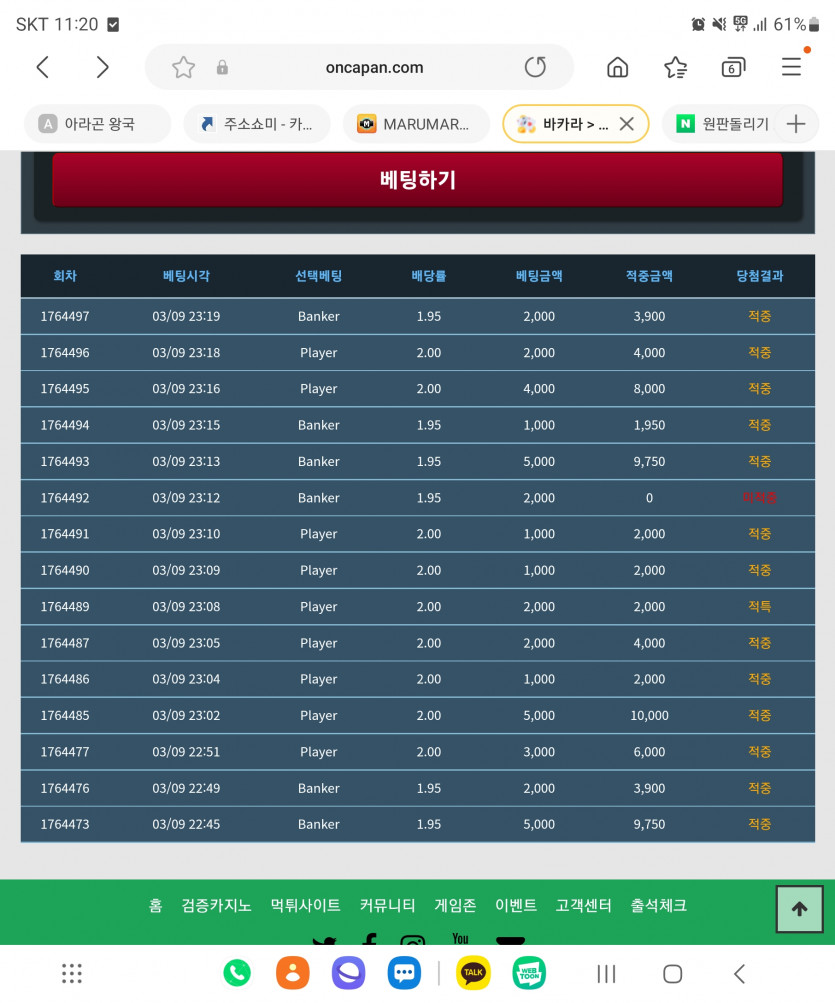
Task: Add a new tab with plus icon
Action: click(x=796, y=124)
